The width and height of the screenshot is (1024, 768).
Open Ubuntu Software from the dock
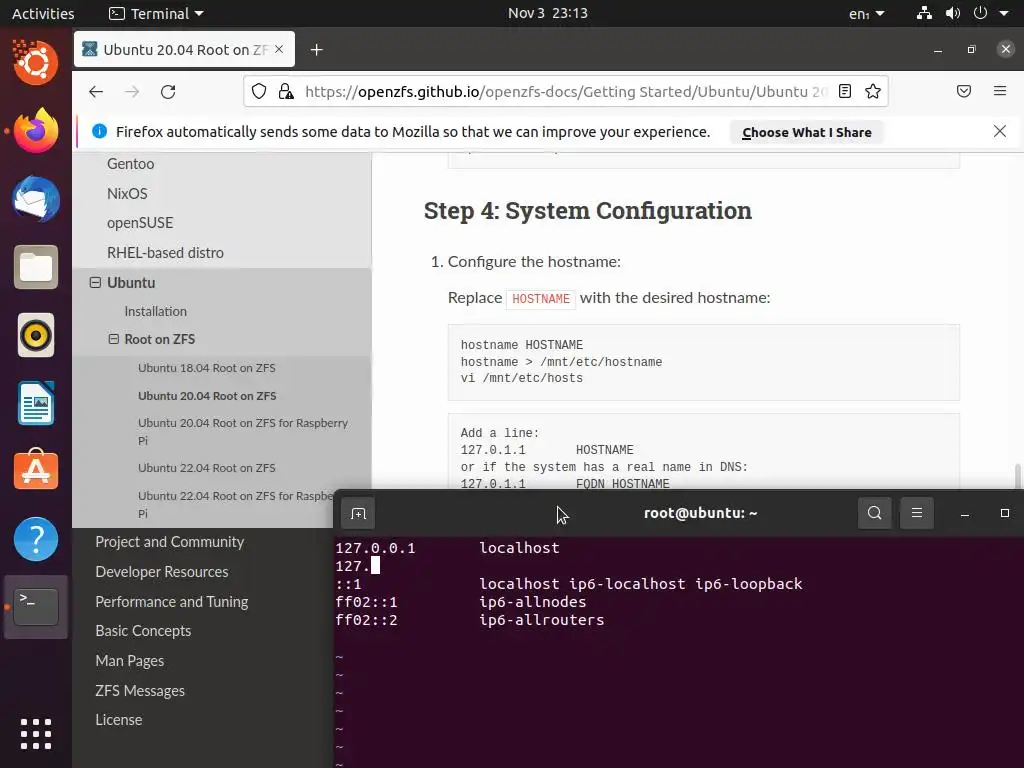coord(36,470)
